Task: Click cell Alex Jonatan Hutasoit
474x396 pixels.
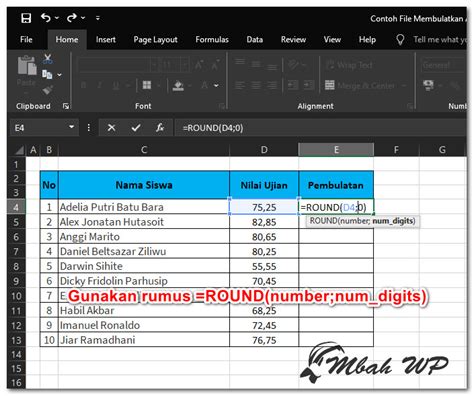Action: (x=144, y=222)
